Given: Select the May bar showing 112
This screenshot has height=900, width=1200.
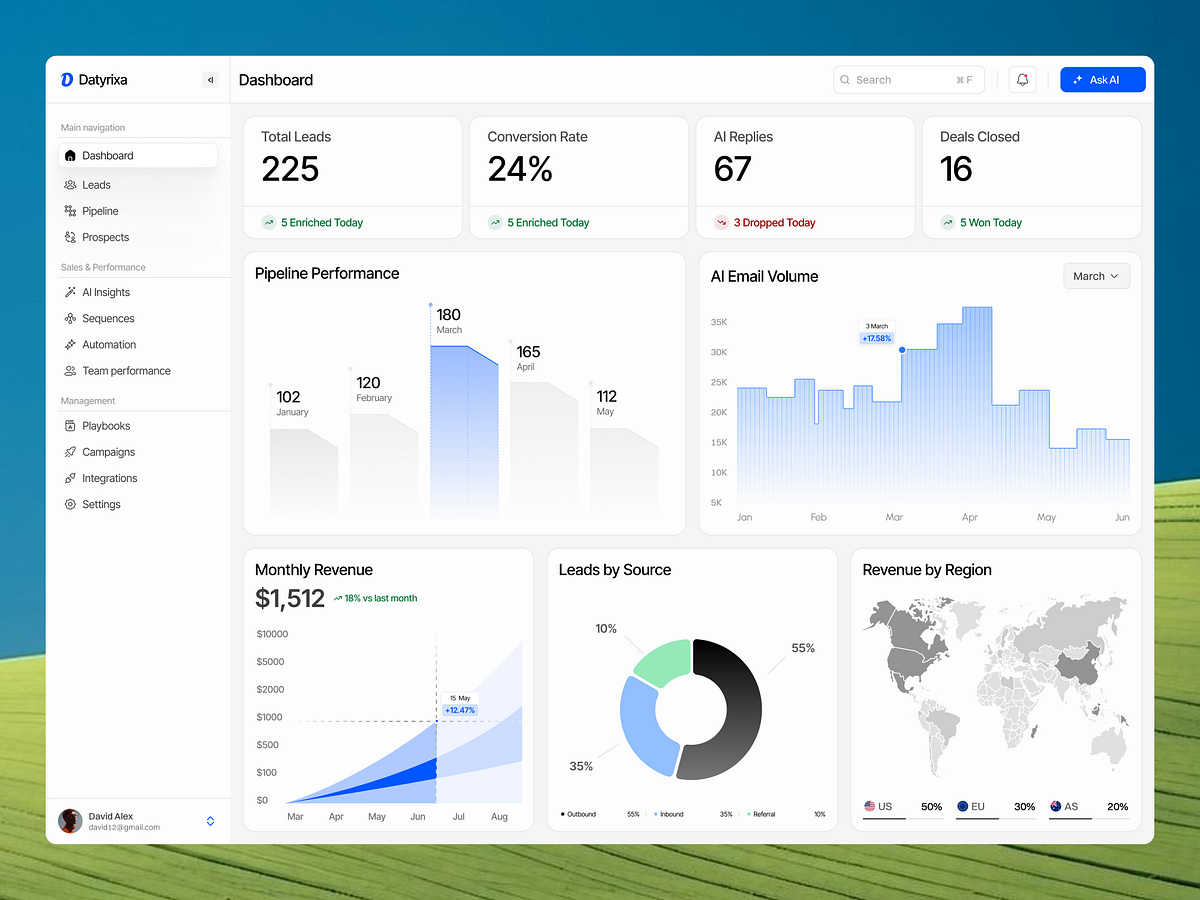Looking at the screenshot, I should point(624,472).
